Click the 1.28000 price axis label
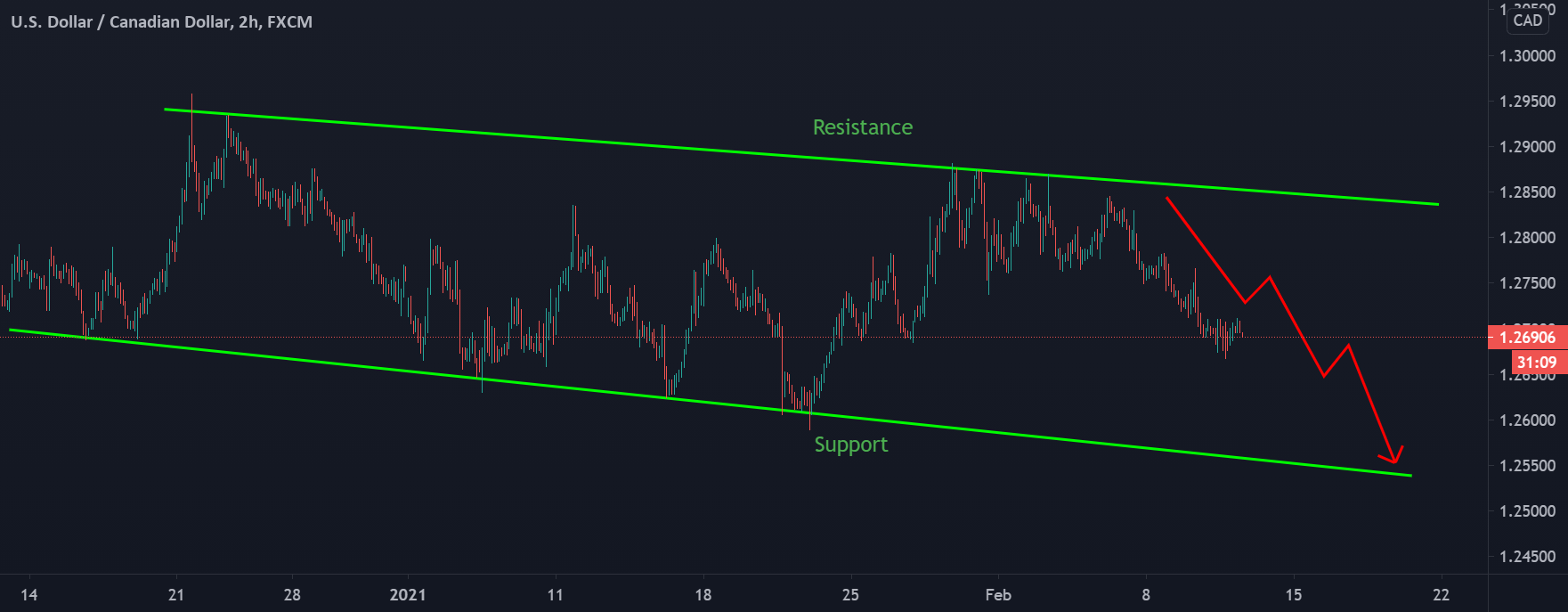This screenshot has height=612, width=1568. [1527, 238]
